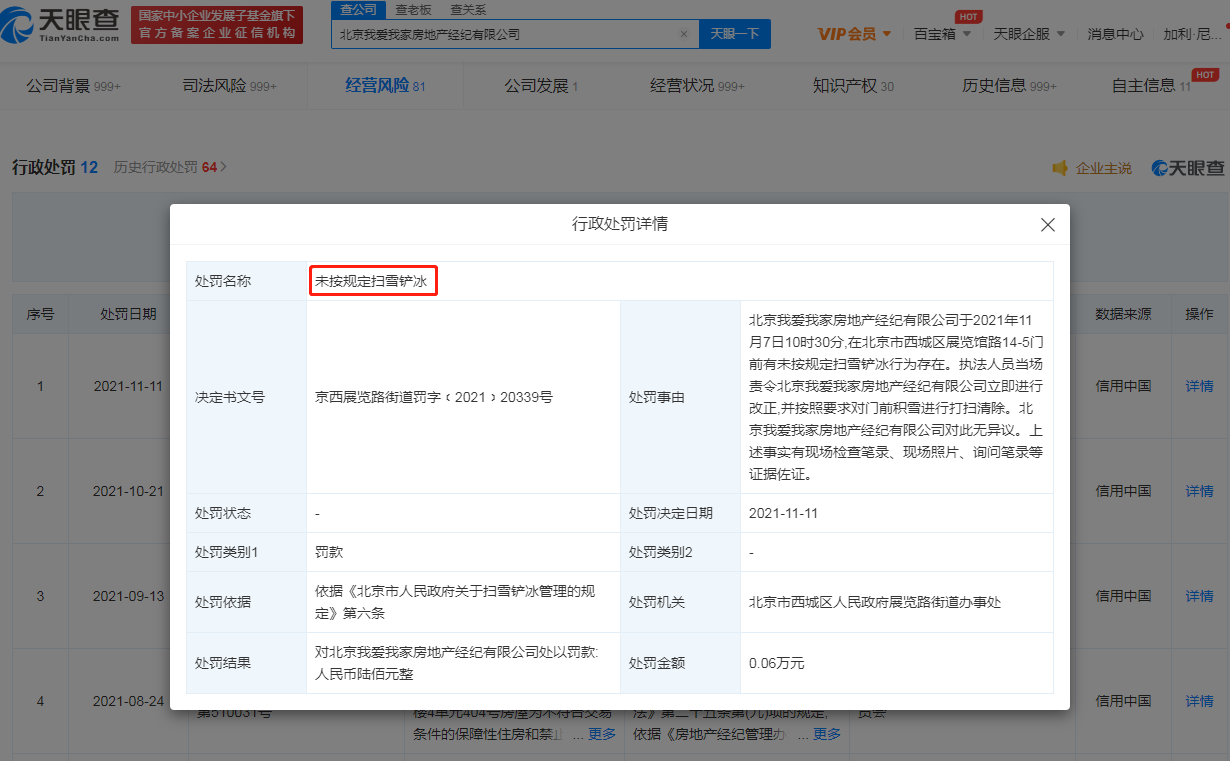Click the TianYanCha logo

[x=62, y=24]
